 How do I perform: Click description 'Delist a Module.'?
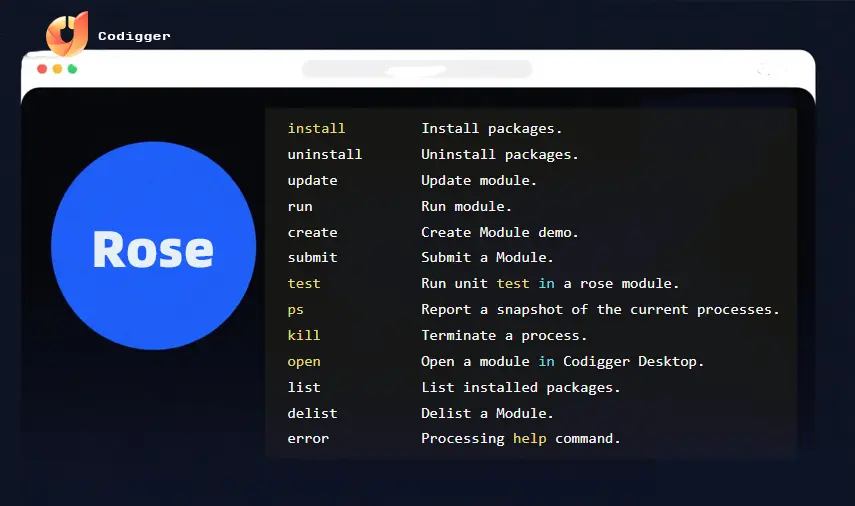[487, 413]
